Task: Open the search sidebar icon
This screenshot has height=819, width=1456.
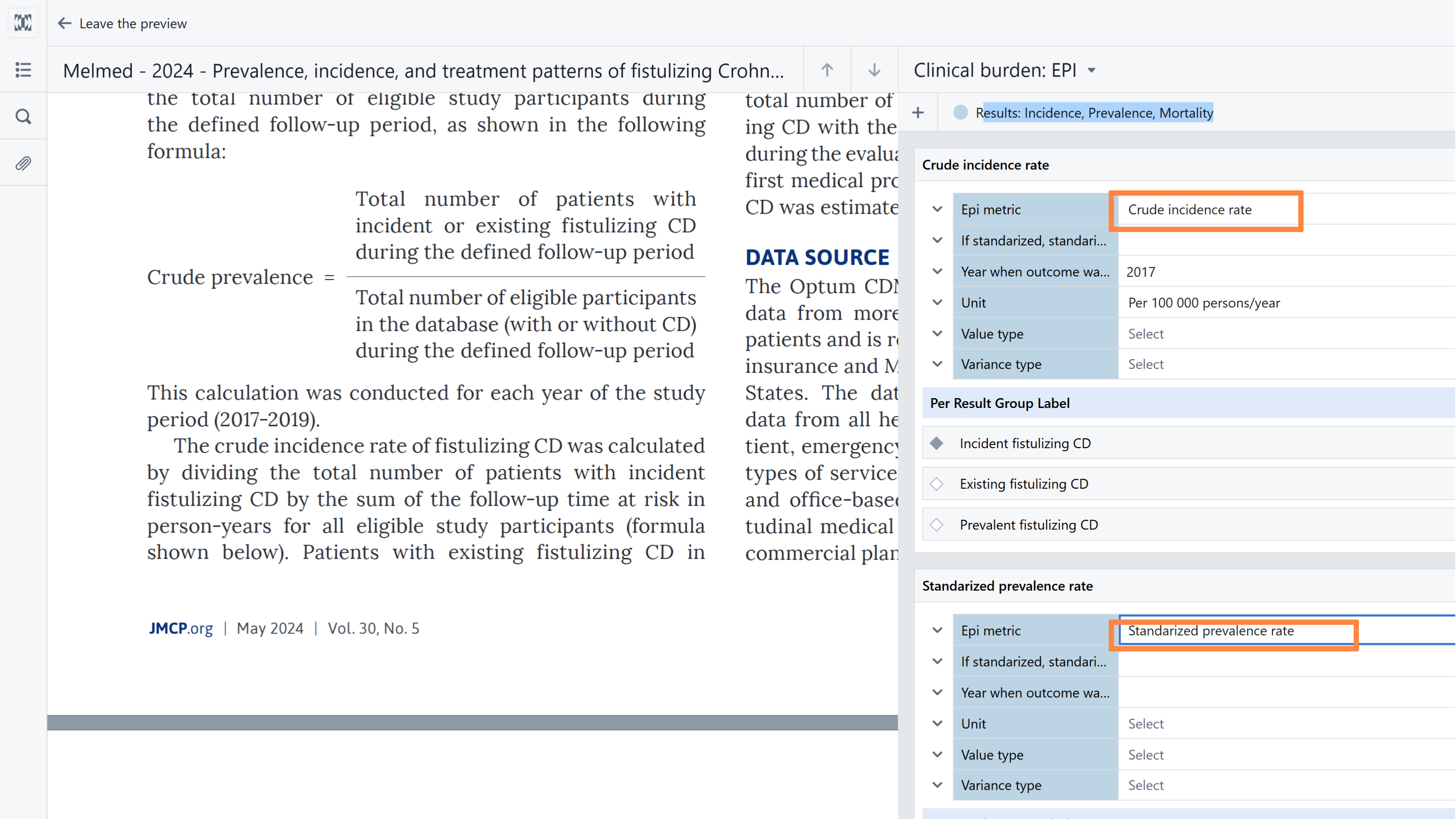Action: (x=23, y=116)
